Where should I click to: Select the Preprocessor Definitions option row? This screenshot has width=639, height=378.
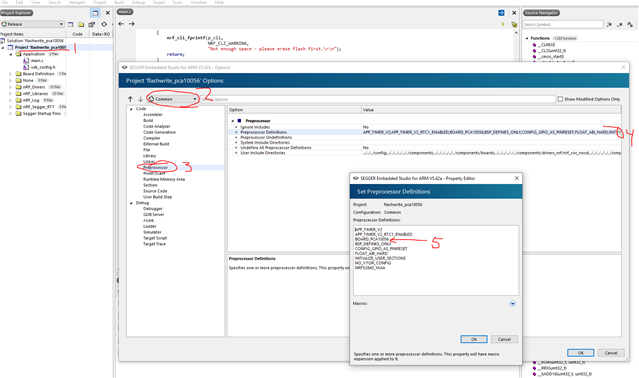tap(424, 132)
